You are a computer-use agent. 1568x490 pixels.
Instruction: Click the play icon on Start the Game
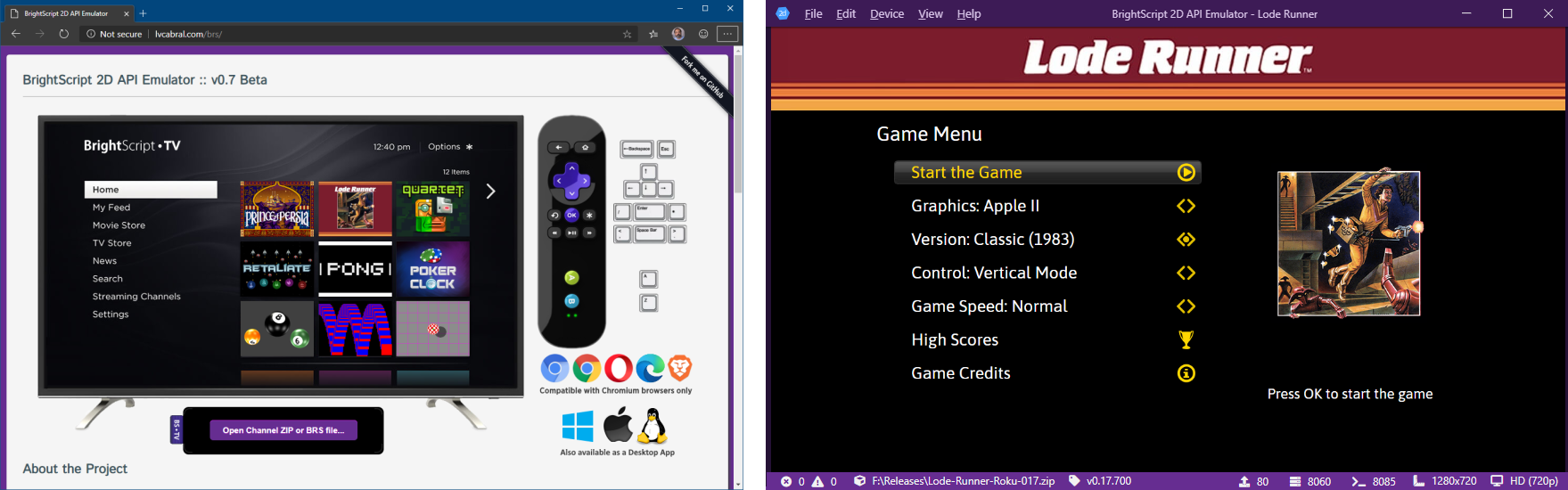click(x=1186, y=173)
